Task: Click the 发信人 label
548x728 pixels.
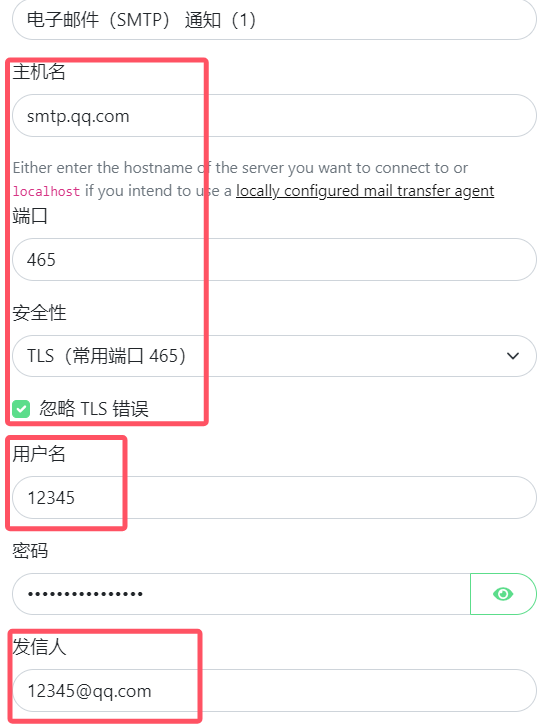Action: click(x=39, y=647)
